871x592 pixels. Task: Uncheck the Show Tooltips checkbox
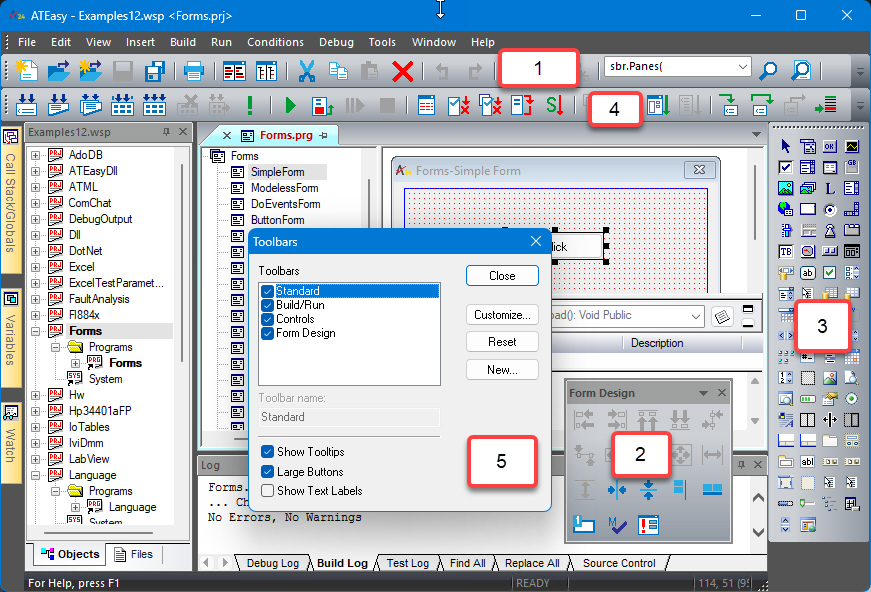[267, 452]
